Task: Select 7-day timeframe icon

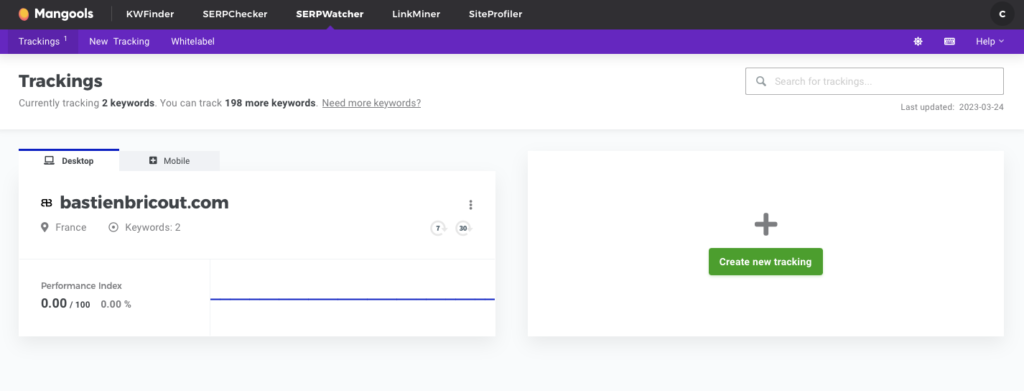Action: coord(438,228)
